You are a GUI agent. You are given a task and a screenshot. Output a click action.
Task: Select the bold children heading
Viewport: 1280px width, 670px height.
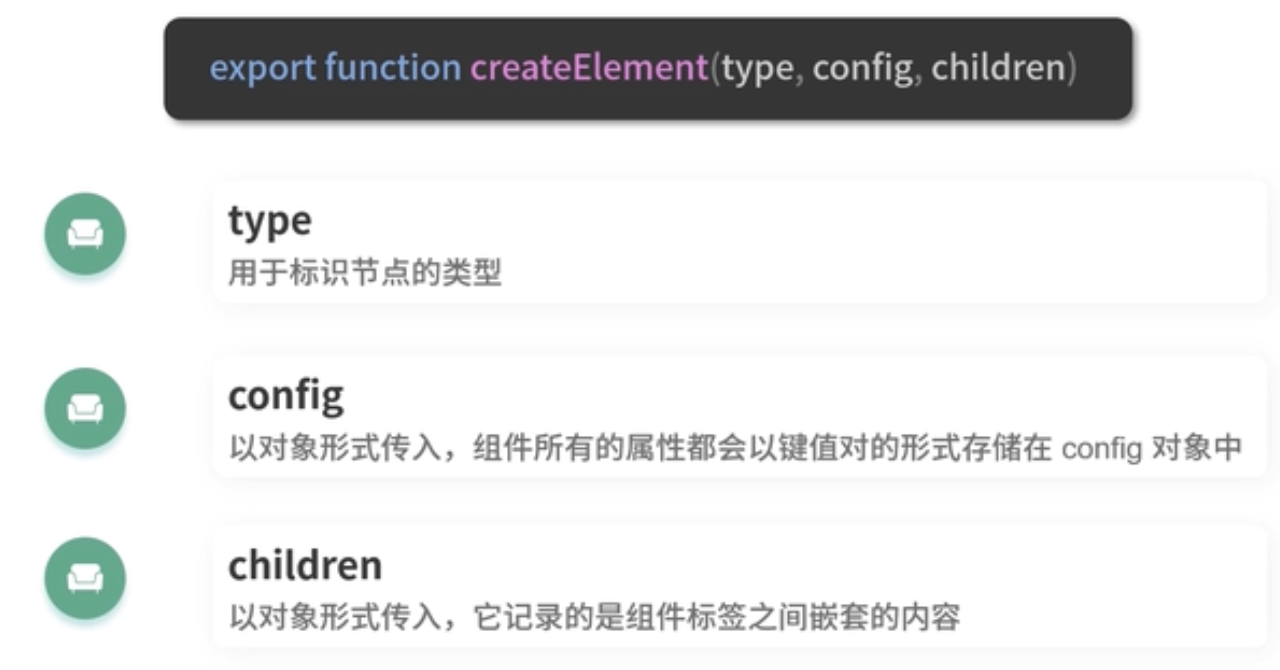305,565
